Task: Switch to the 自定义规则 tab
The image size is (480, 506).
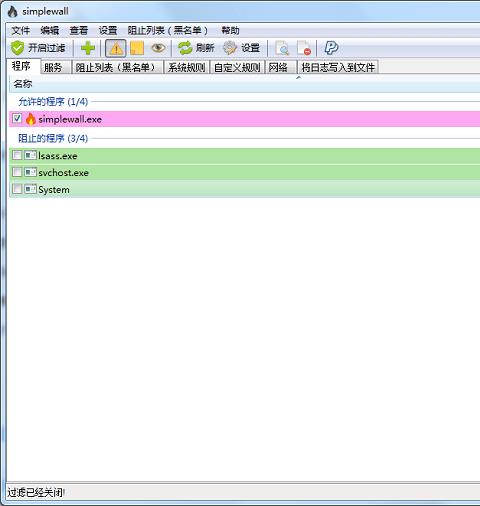Action: (x=237, y=68)
